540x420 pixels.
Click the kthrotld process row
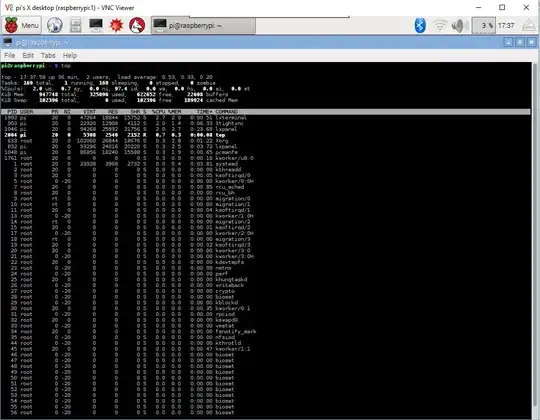[265, 343]
